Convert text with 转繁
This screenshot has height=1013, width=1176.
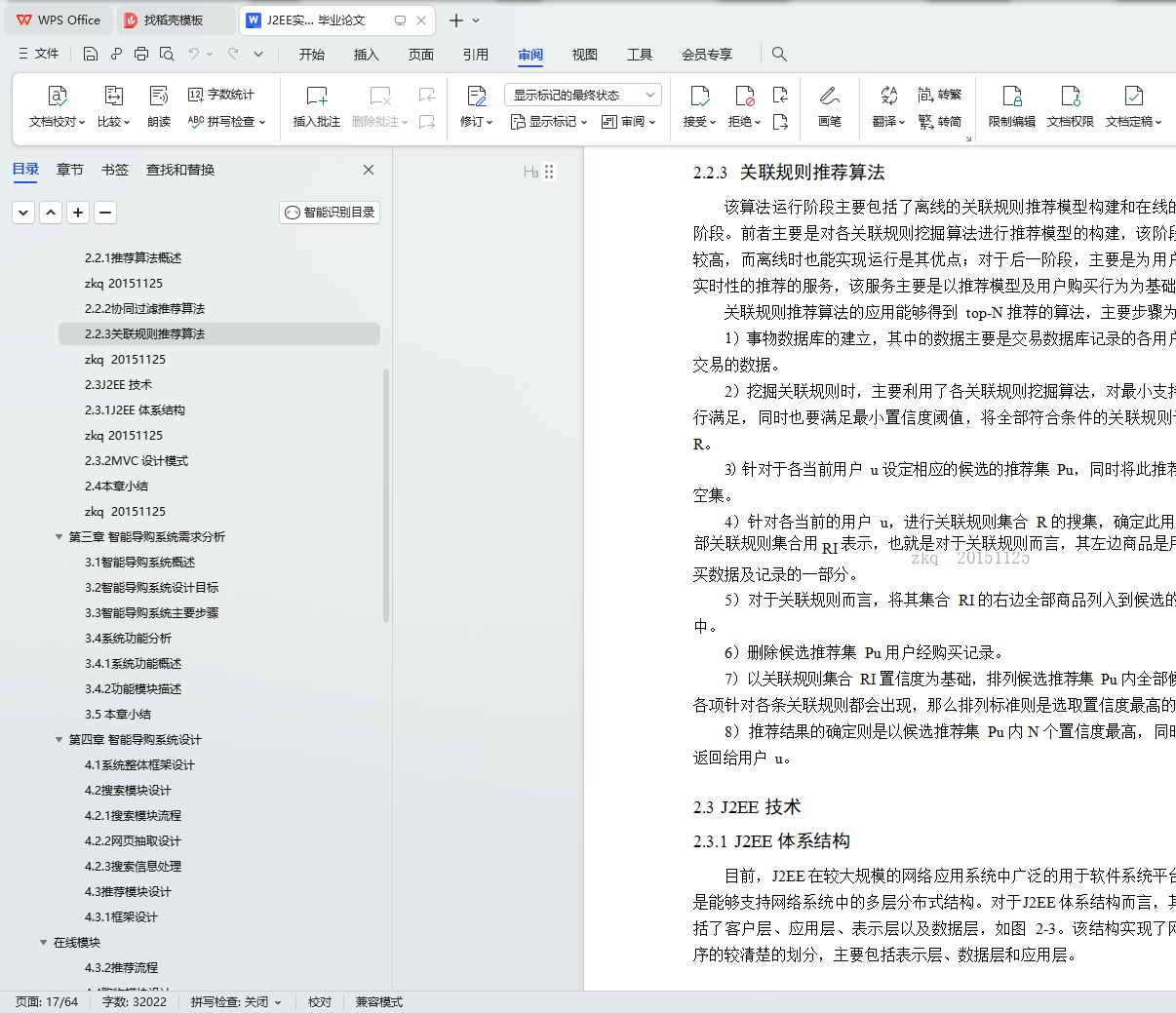pos(940,95)
